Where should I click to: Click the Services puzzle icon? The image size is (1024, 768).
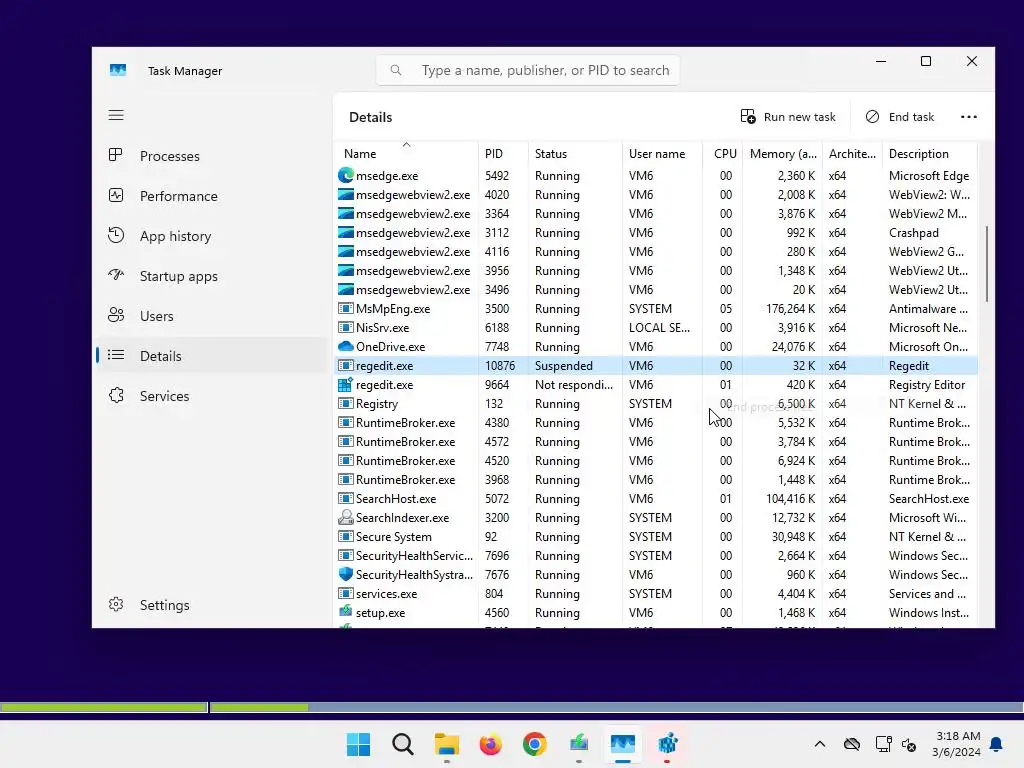click(116, 395)
